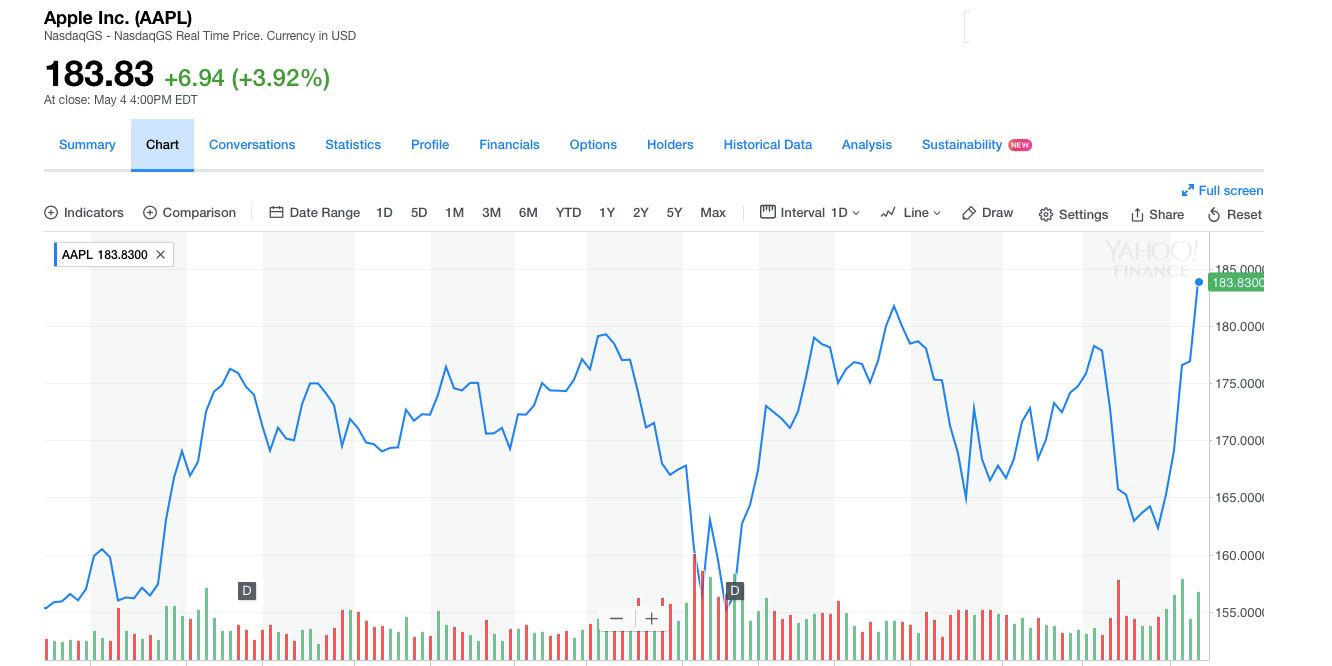Click the Share chart icon

(1137, 214)
